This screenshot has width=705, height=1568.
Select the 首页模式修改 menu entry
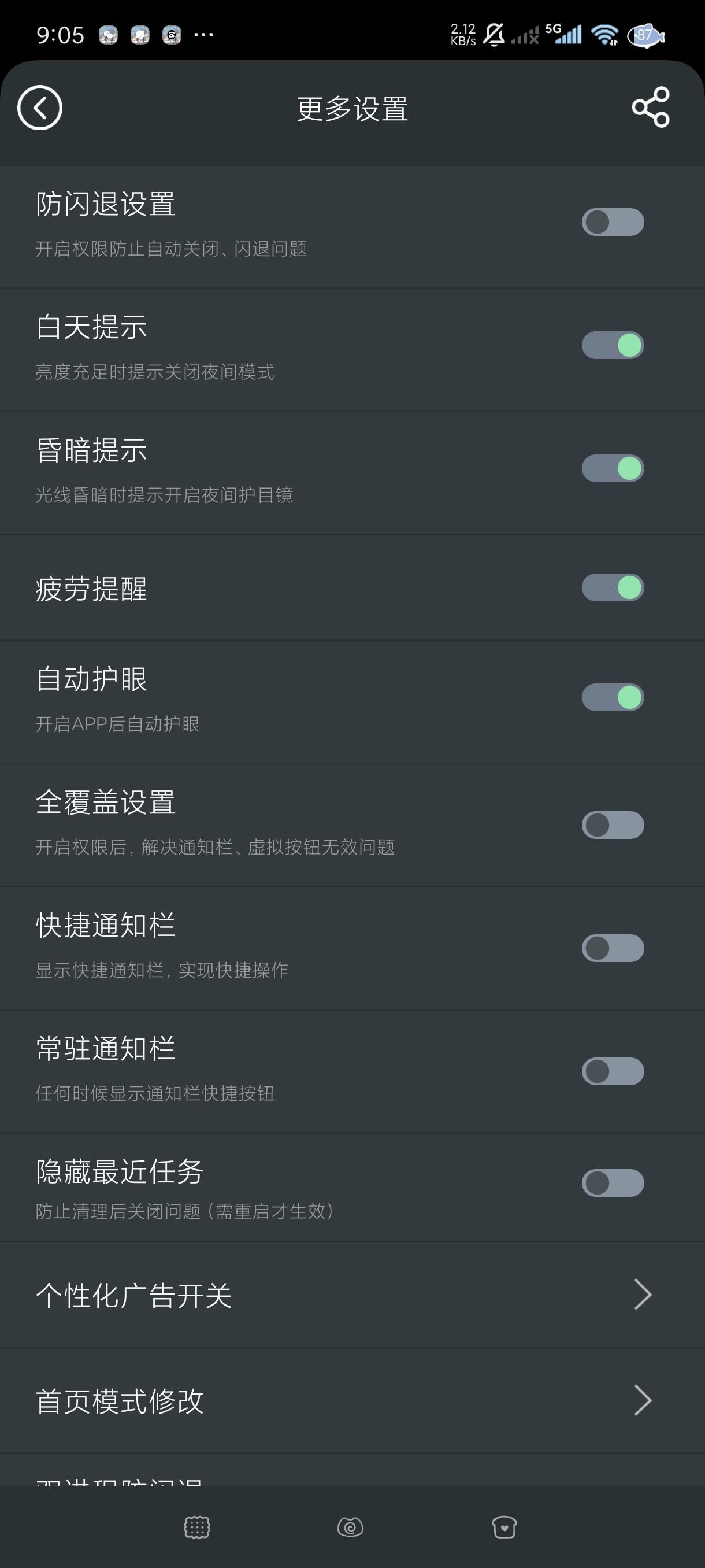[120, 1401]
